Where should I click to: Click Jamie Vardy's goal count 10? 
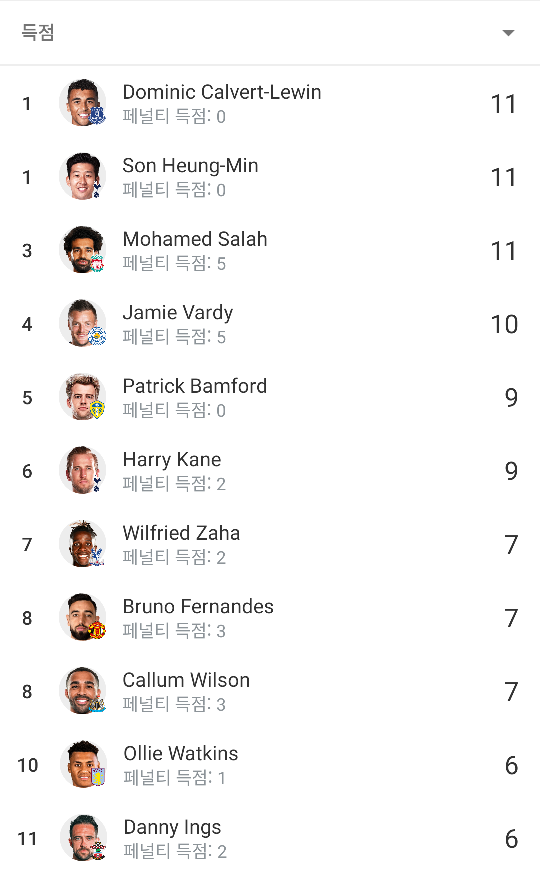[504, 324]
